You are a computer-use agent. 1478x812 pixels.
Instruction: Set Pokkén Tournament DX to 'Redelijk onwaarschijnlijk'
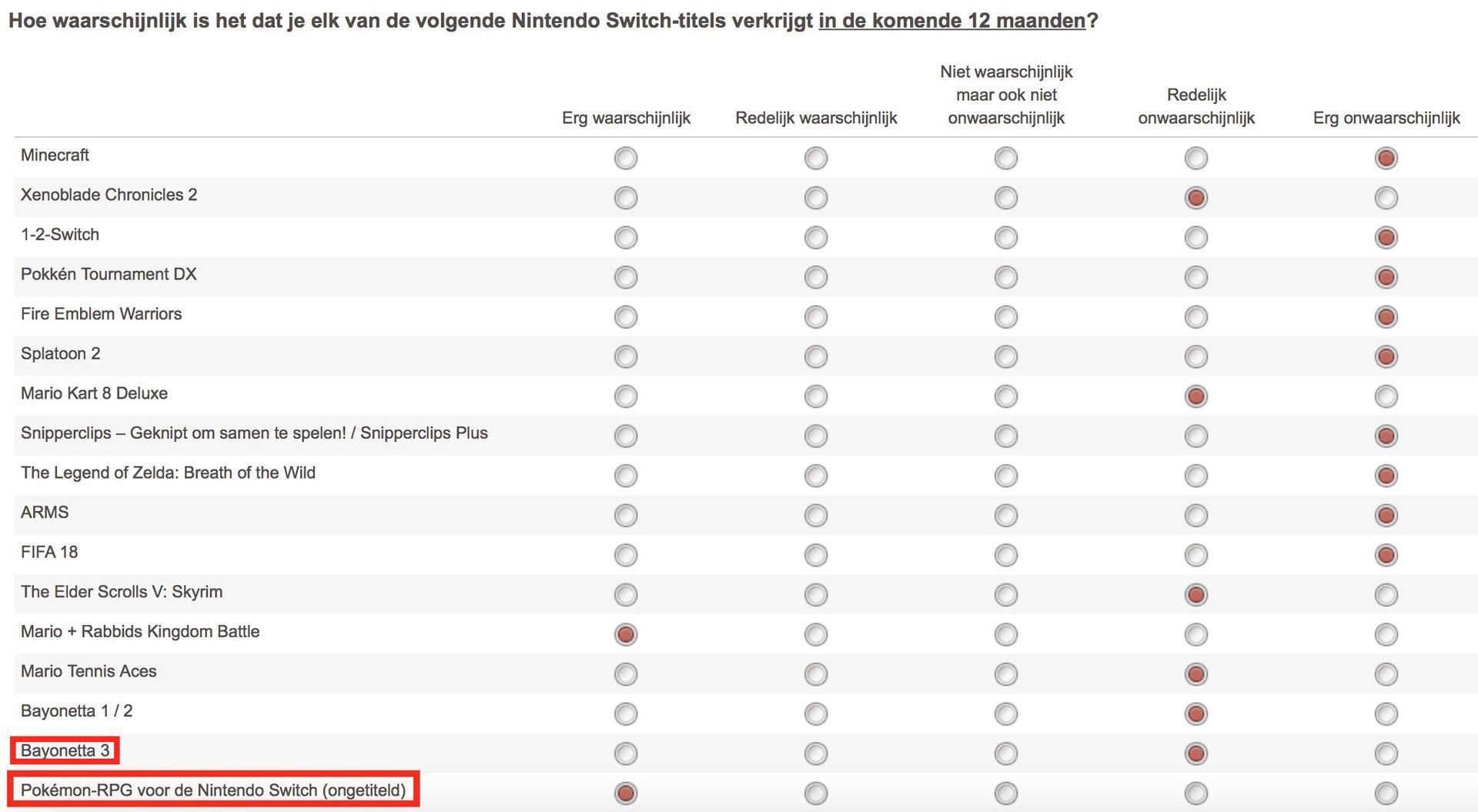coord(1196,277)
